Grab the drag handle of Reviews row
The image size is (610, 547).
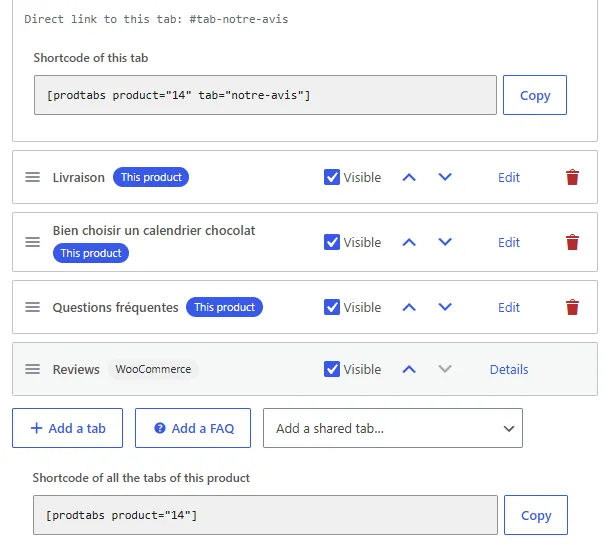[x=32, y=369]
